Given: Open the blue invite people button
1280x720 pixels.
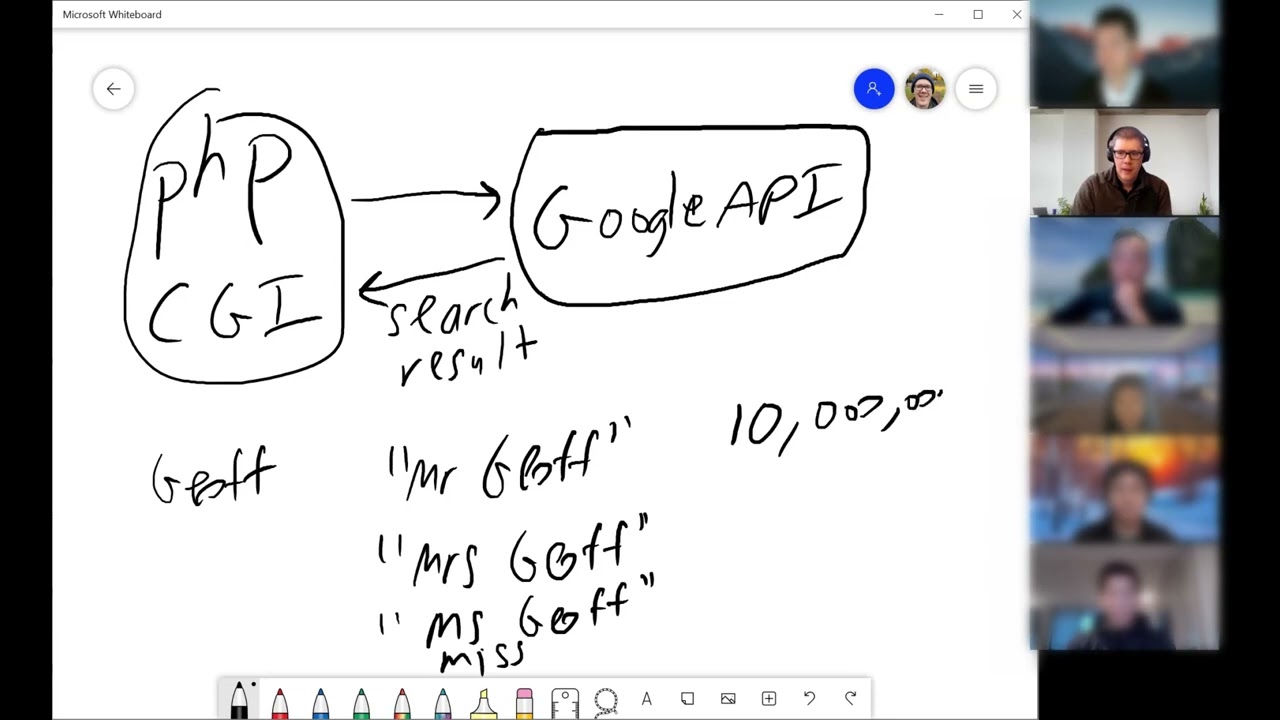Looking at the screenshot, I should click(874, 89).
